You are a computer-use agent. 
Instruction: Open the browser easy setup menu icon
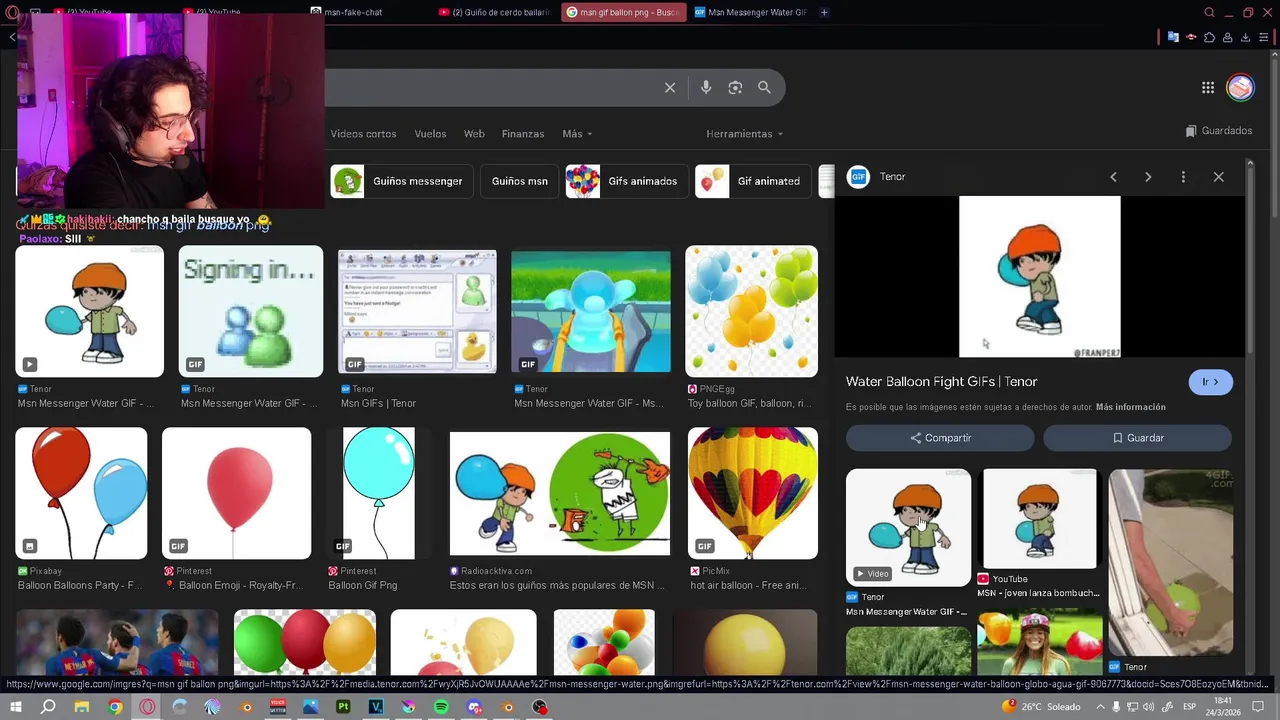click(1263, 37)
